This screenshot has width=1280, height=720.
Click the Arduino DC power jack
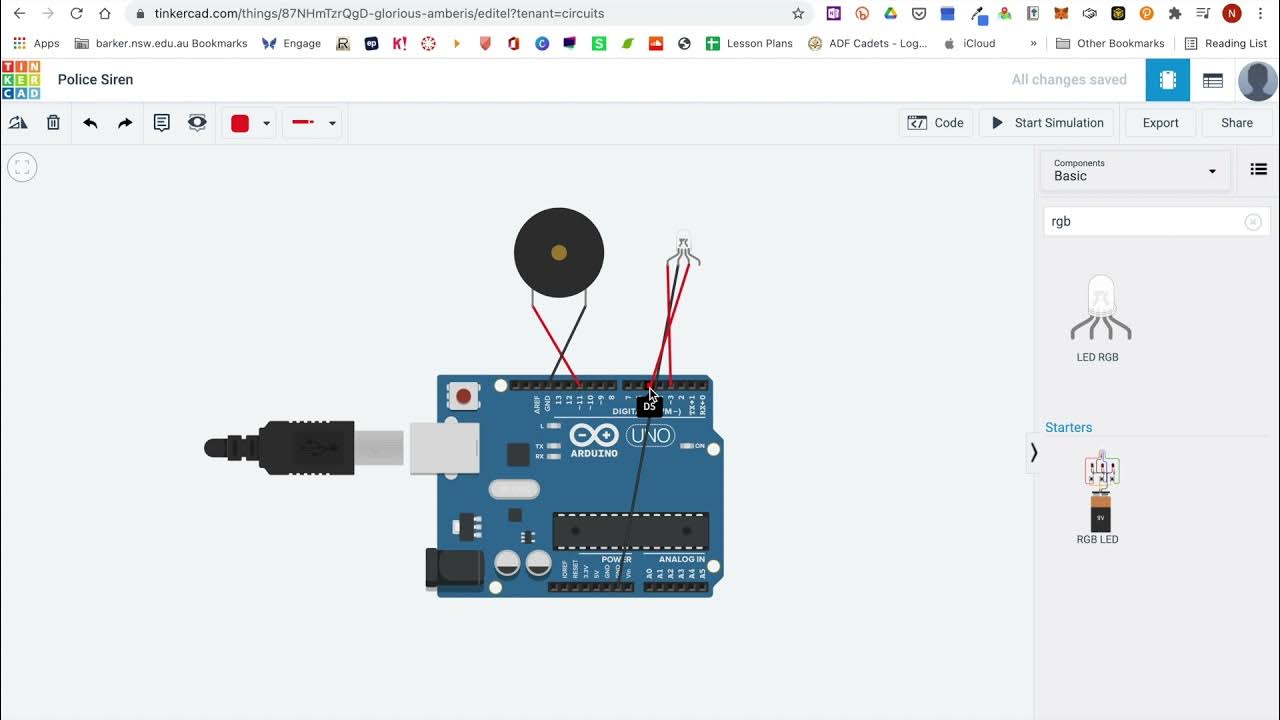(x=454, y=568)
